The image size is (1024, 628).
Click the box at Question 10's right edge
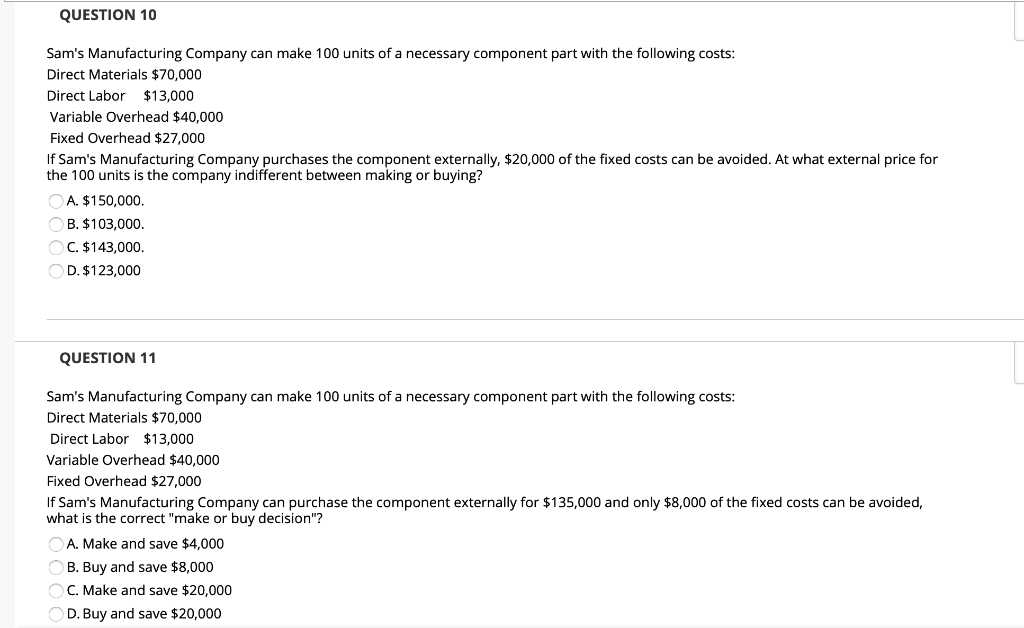coord(1019,21)
